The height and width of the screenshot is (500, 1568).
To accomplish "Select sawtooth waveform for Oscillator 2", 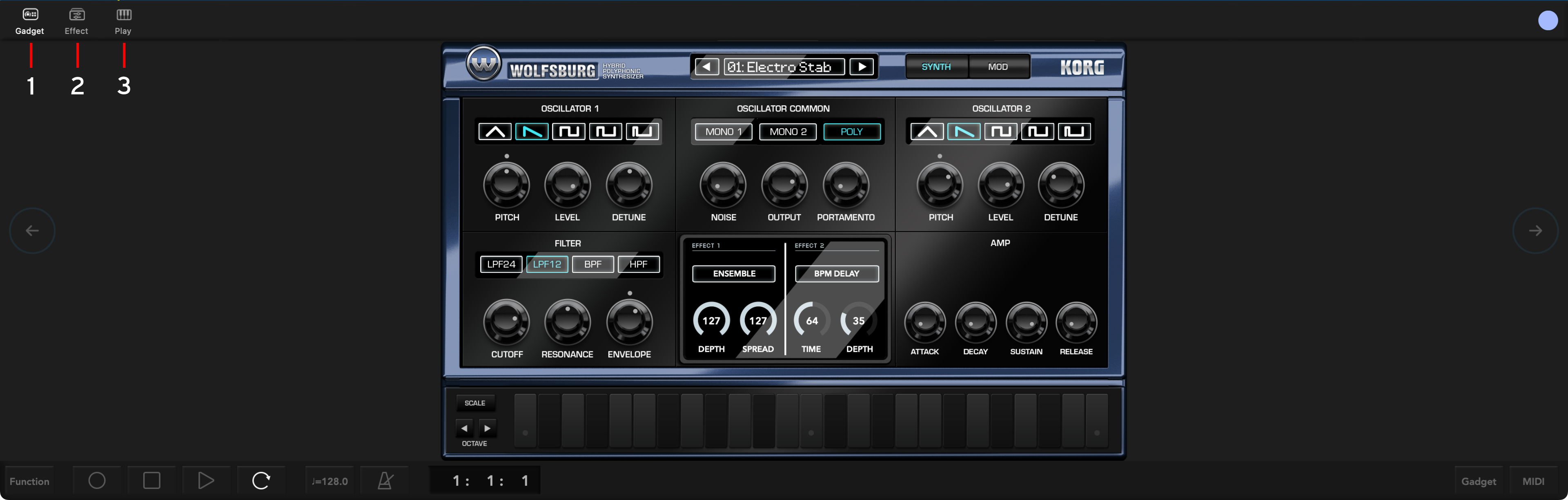I will [964, 132].
